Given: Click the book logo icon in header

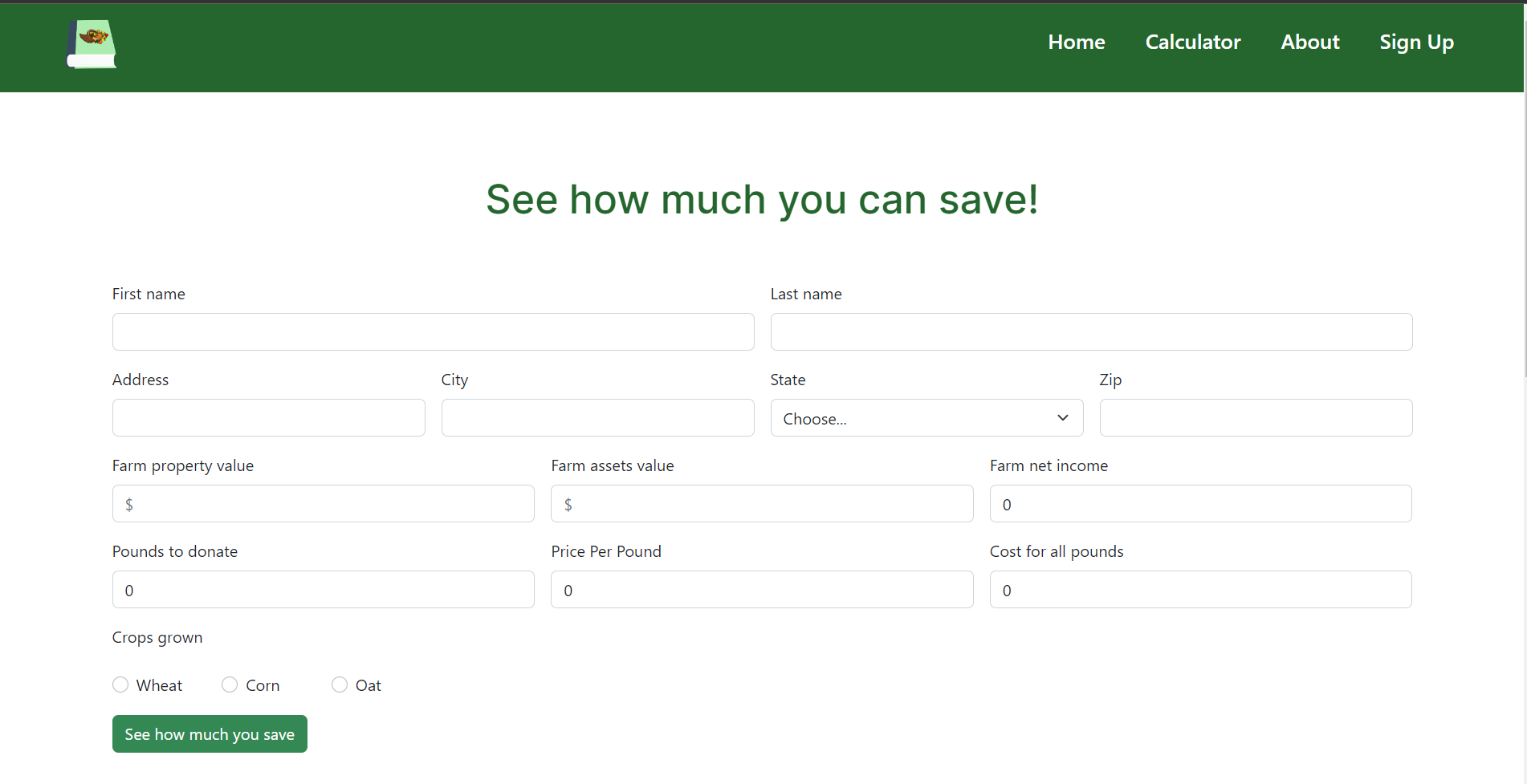Looking at the screenshot, I should [92, 44].
